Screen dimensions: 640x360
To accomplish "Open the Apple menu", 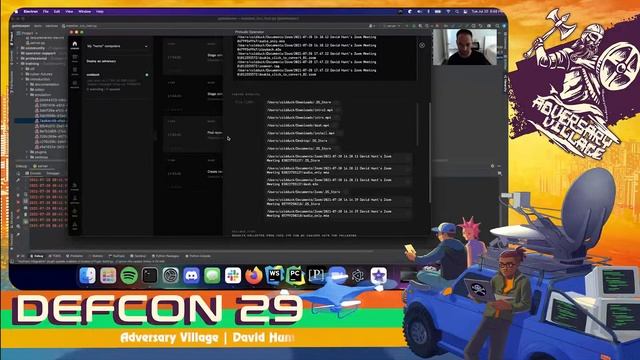I will (17, 11).
